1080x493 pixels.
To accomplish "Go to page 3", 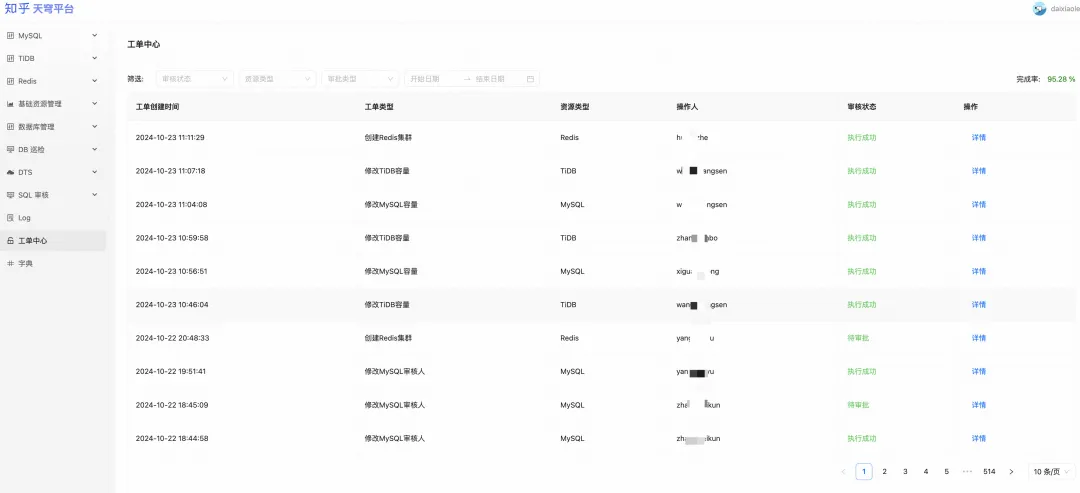I will [x=905, y=472].
